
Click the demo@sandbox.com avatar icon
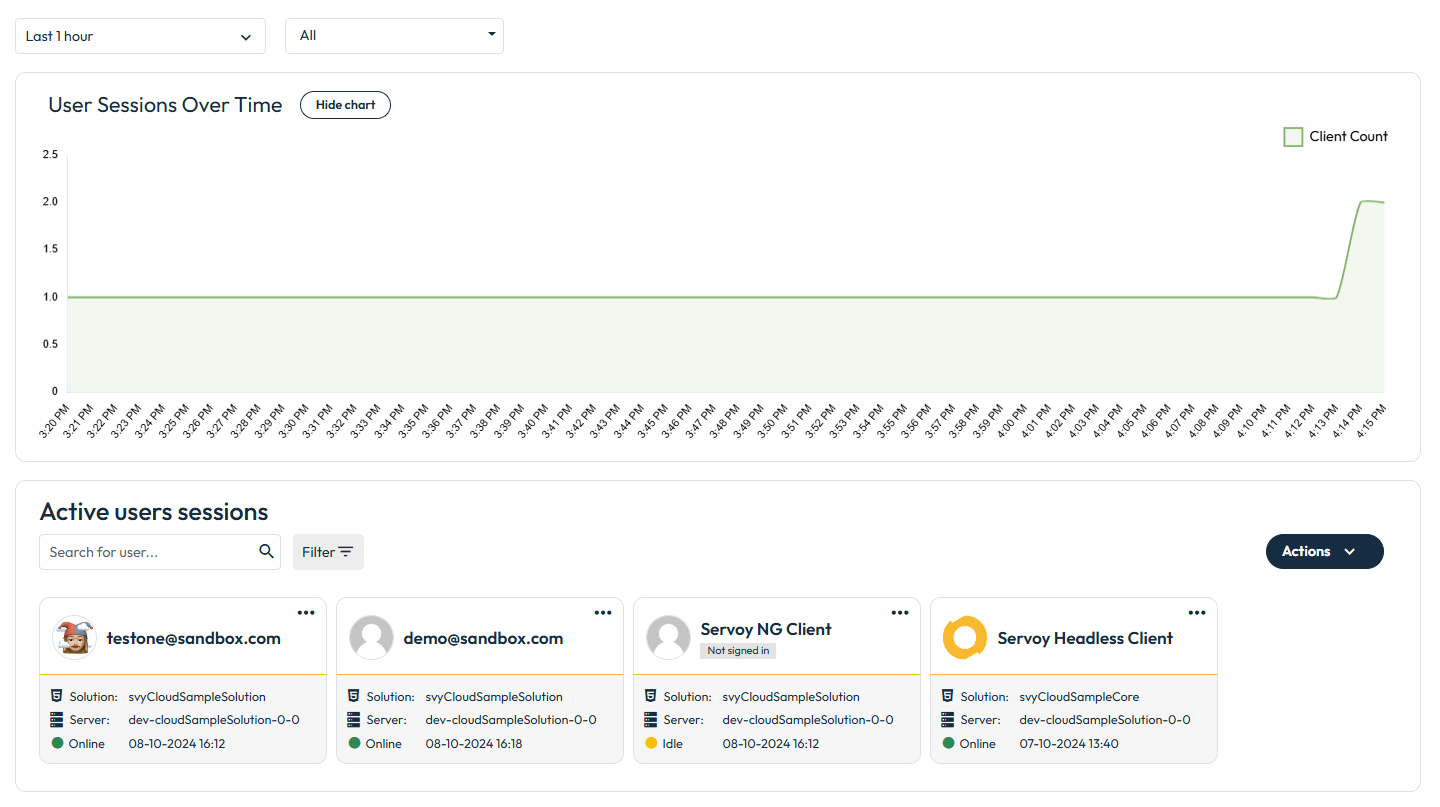pos(371,638)
